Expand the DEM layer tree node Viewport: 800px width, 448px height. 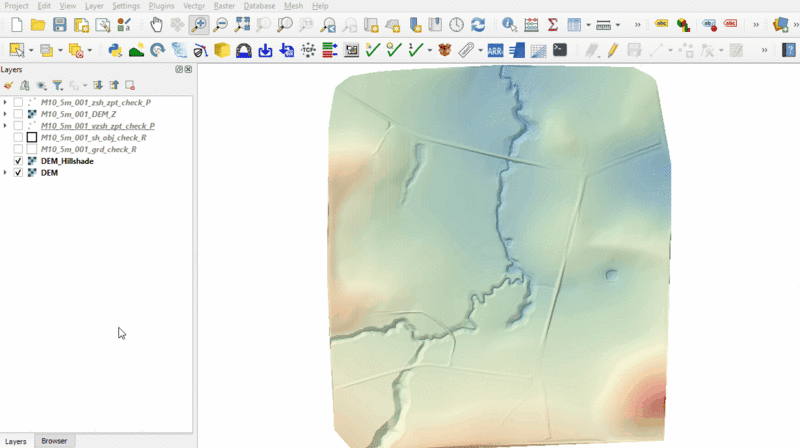6,173
